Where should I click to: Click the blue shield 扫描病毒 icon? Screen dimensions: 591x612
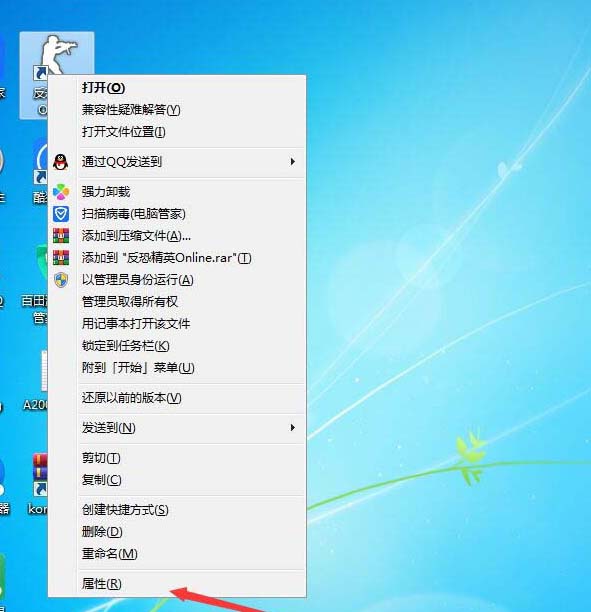[61, 214]
